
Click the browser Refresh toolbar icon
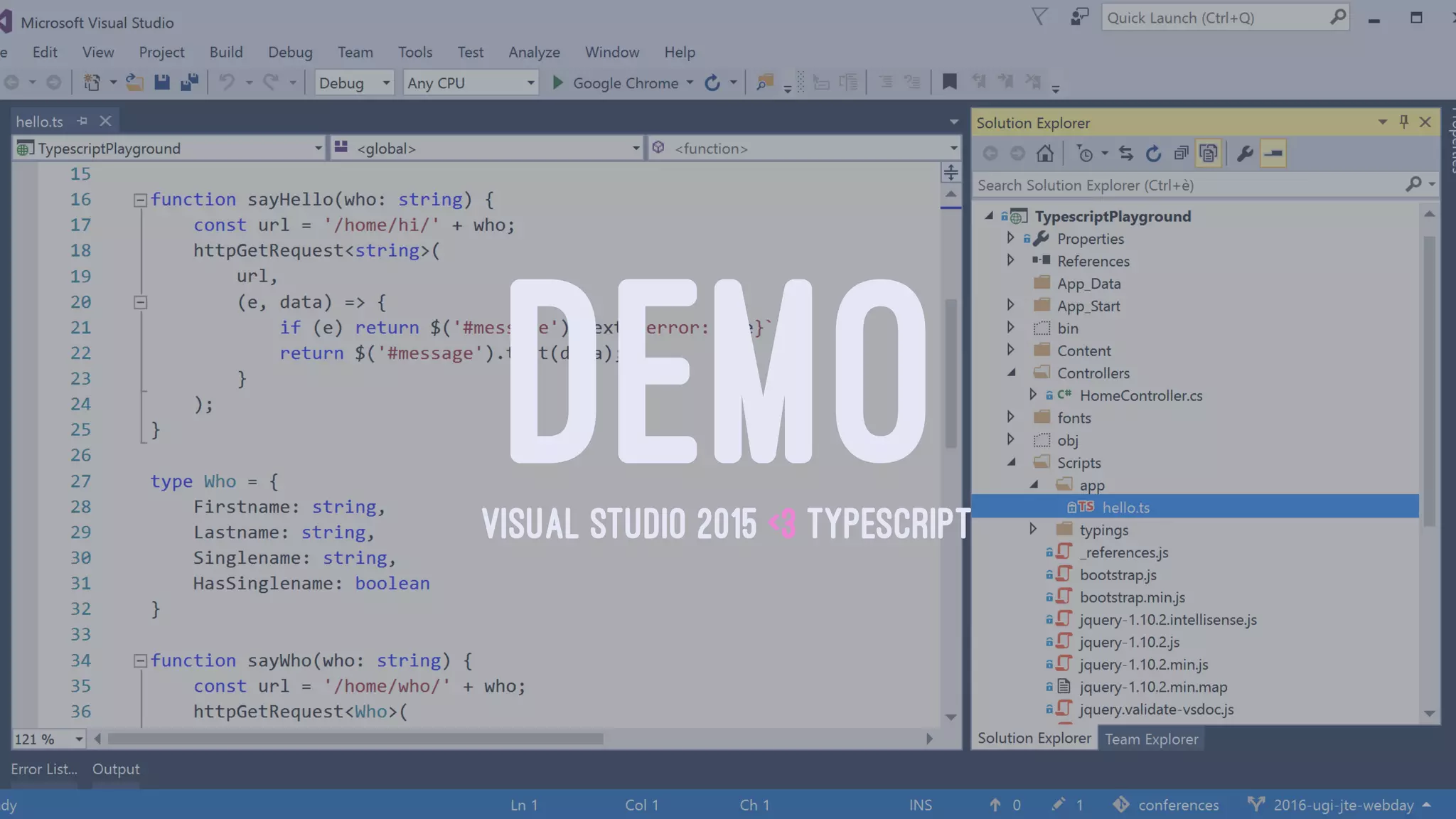[712, 83]
